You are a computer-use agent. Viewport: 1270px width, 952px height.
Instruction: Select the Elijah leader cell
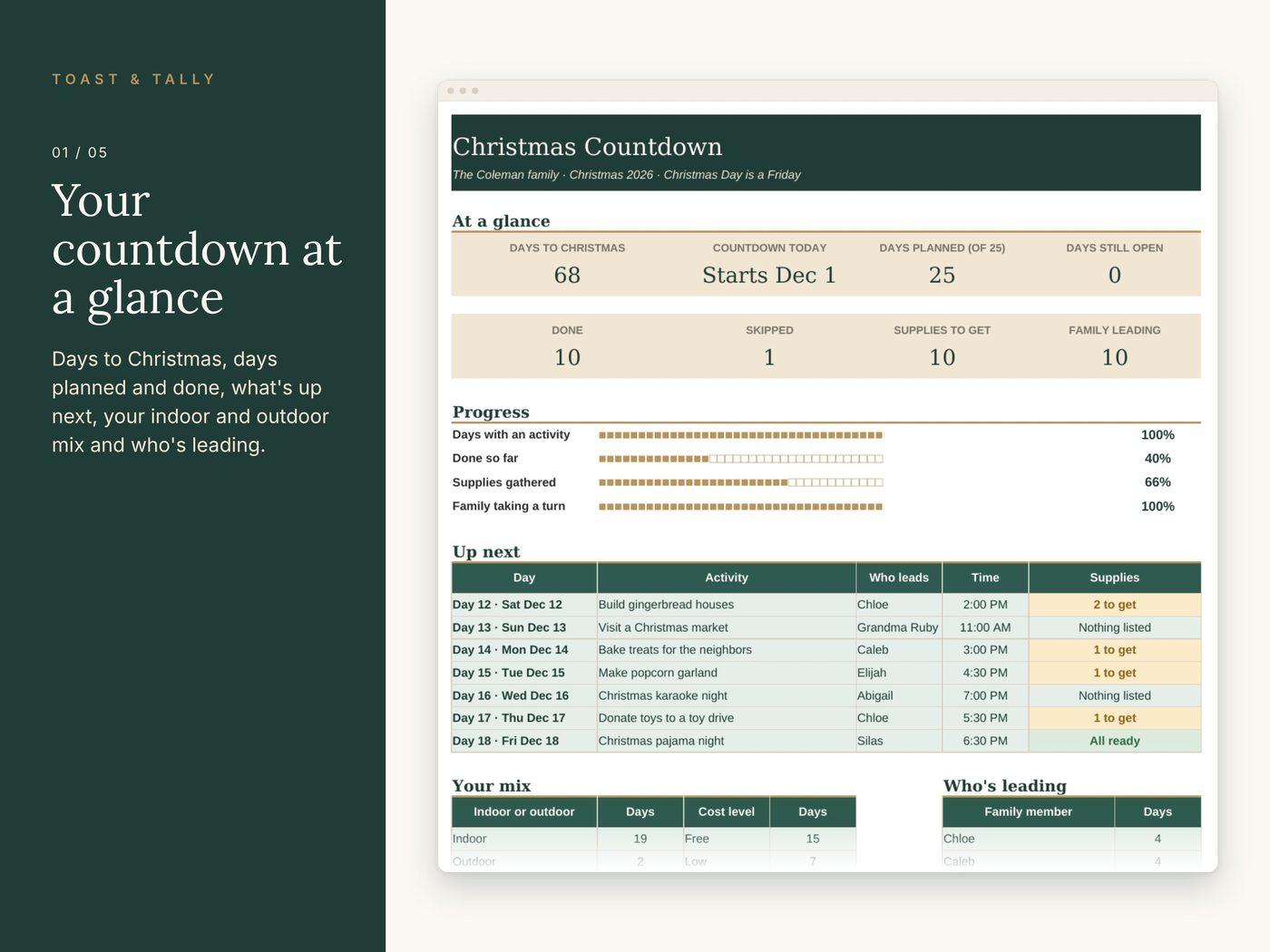(899, 673)
